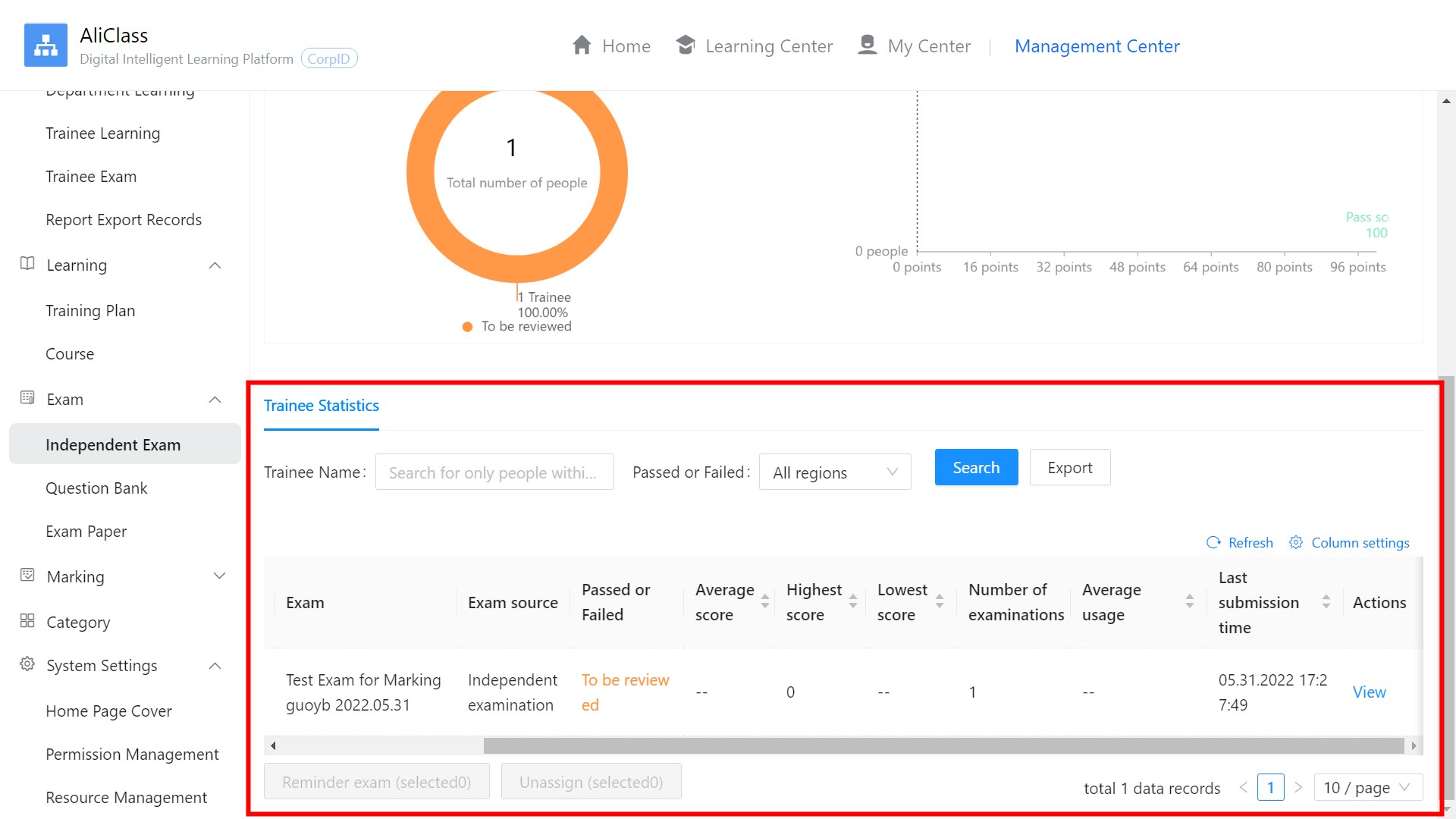
Task: Click the View link in Actions
Action: (1369, 692)
